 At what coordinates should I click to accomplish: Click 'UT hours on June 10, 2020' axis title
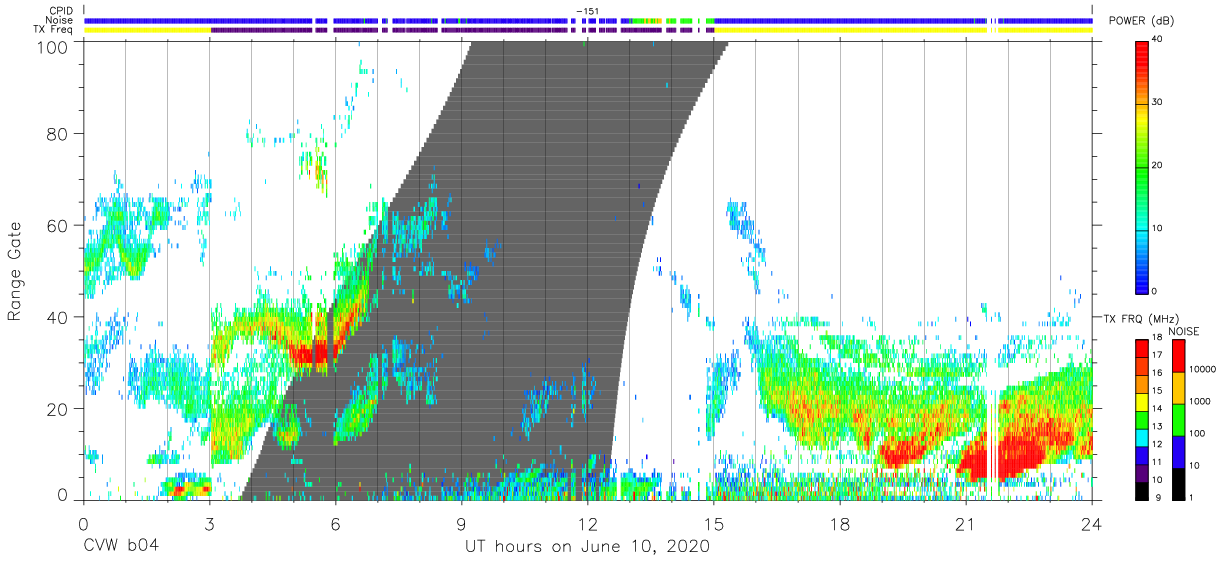tap(587, 547)
